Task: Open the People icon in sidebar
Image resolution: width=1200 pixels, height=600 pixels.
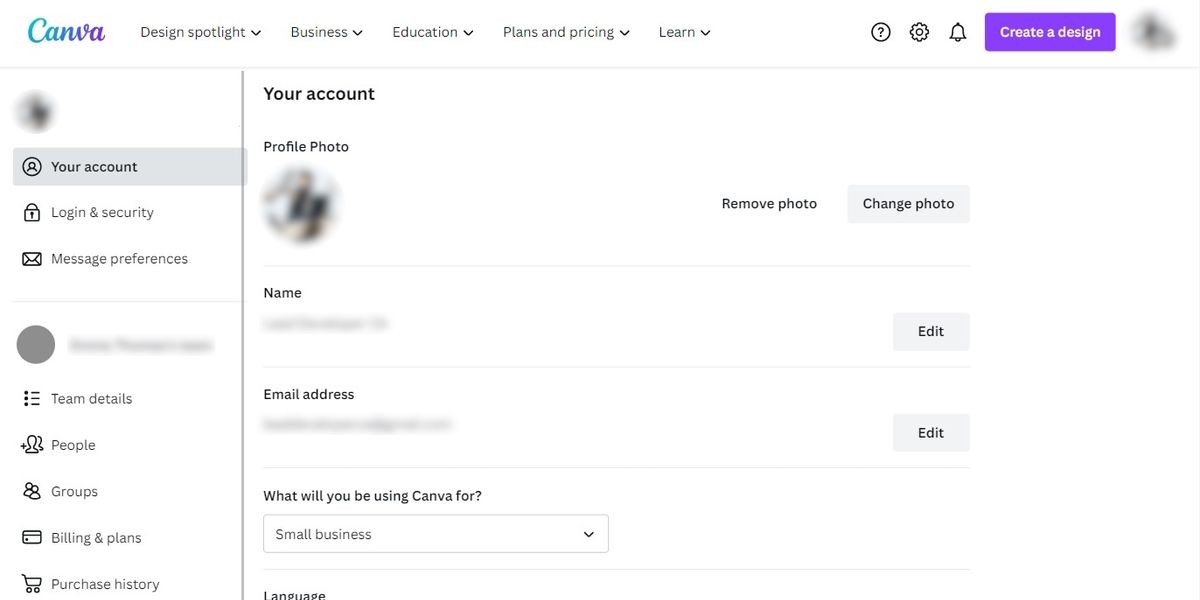Action: [32, 445]
